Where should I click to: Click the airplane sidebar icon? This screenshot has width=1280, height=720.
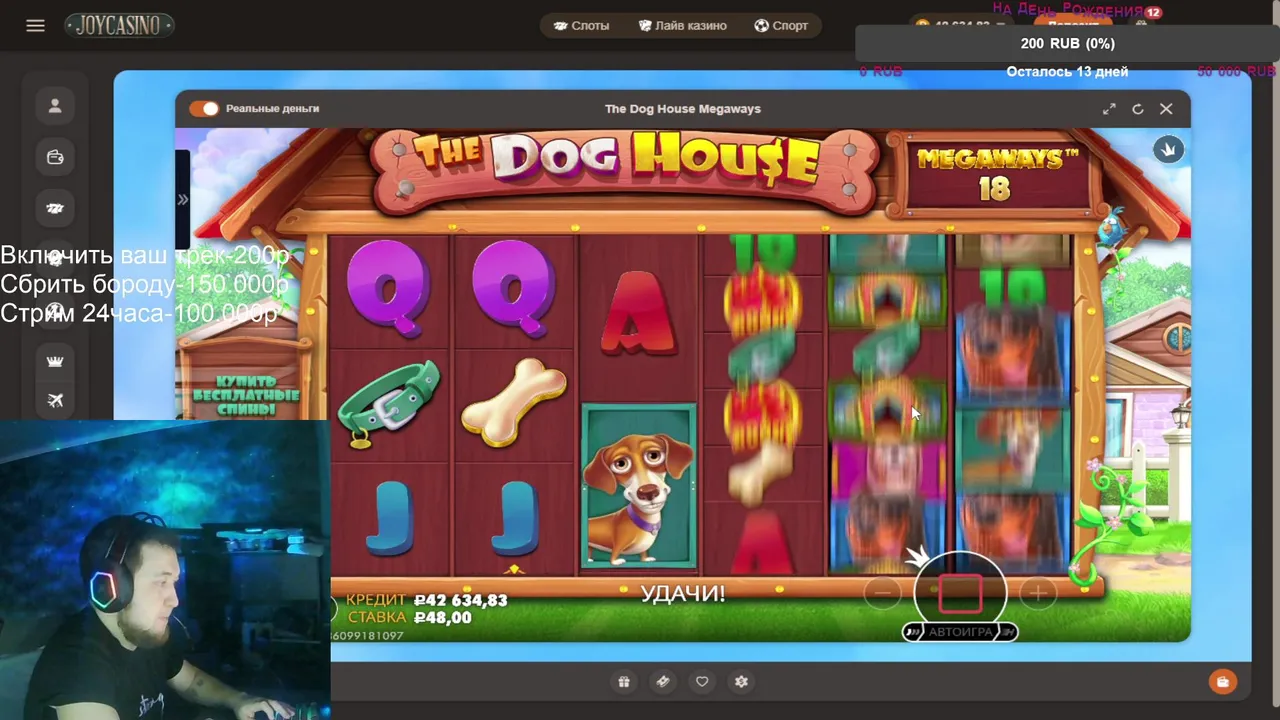point(55,400)
